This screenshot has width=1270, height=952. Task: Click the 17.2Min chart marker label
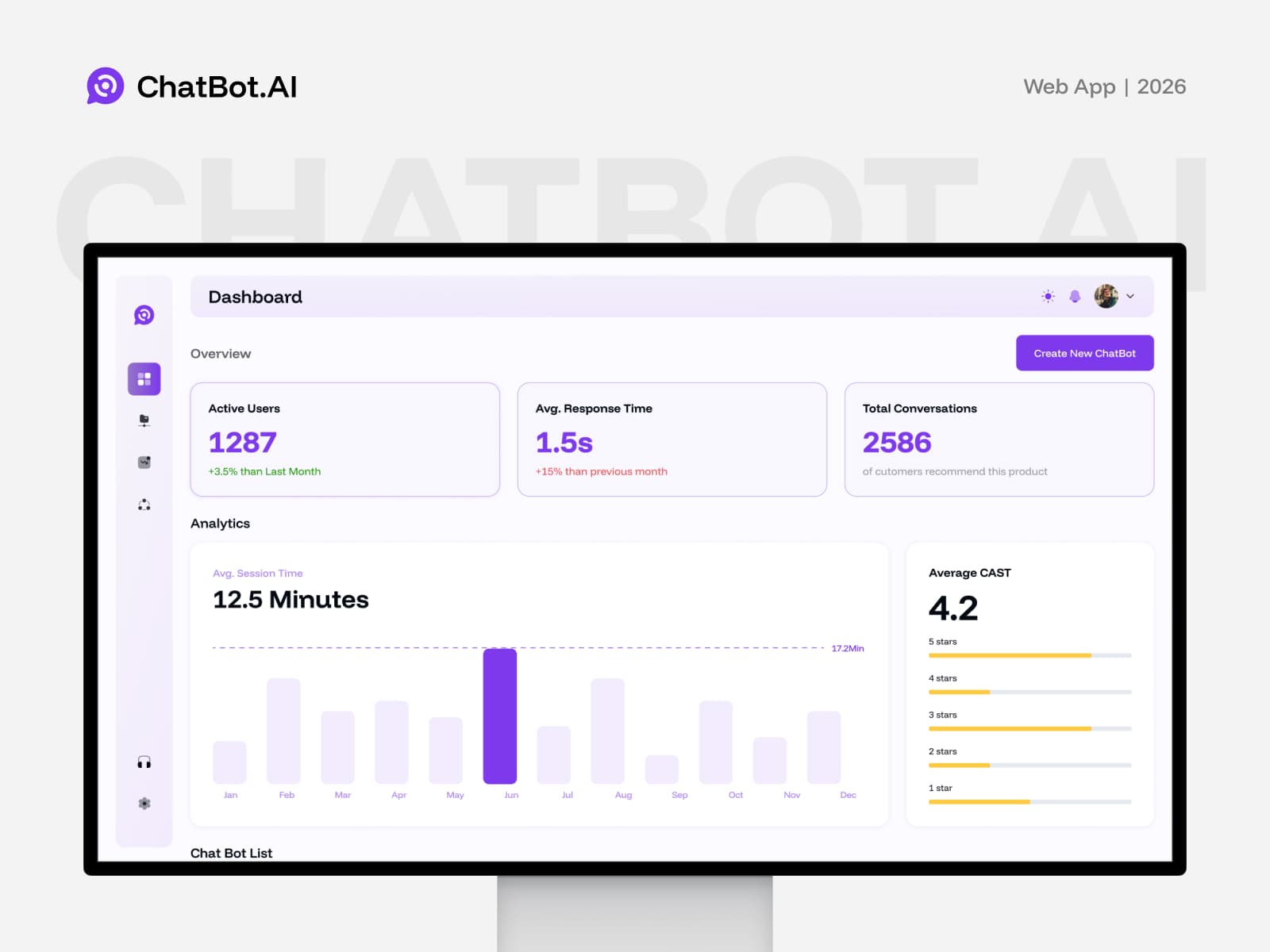848,648
